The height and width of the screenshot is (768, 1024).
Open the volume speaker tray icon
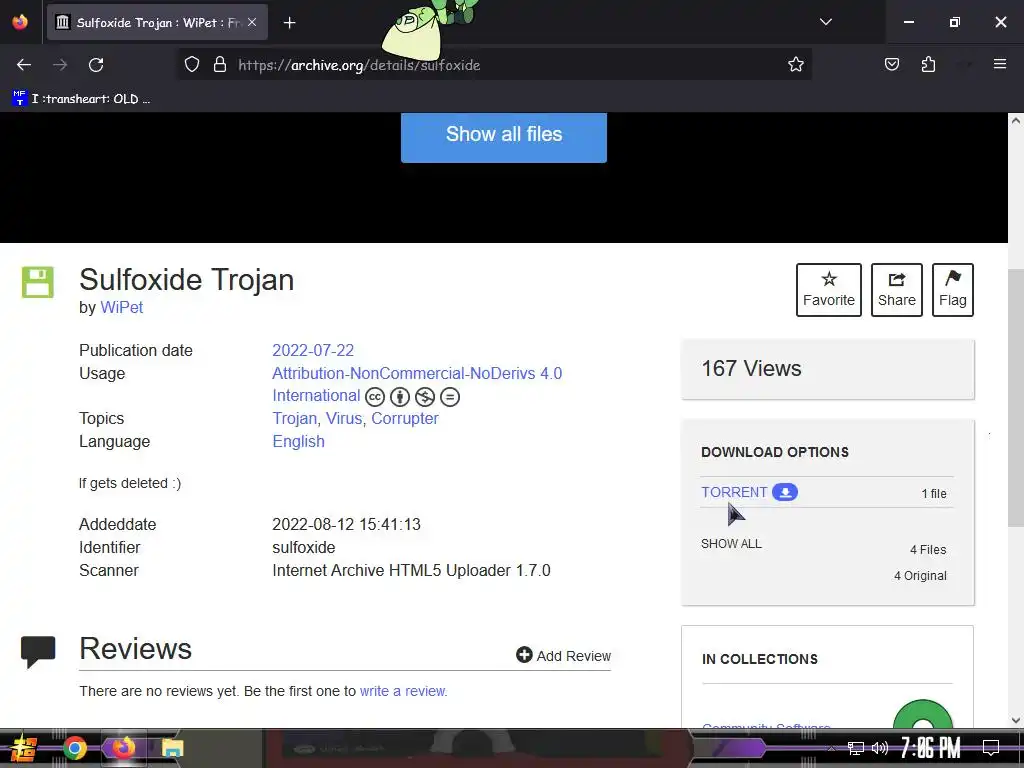[x=880, y=748]
